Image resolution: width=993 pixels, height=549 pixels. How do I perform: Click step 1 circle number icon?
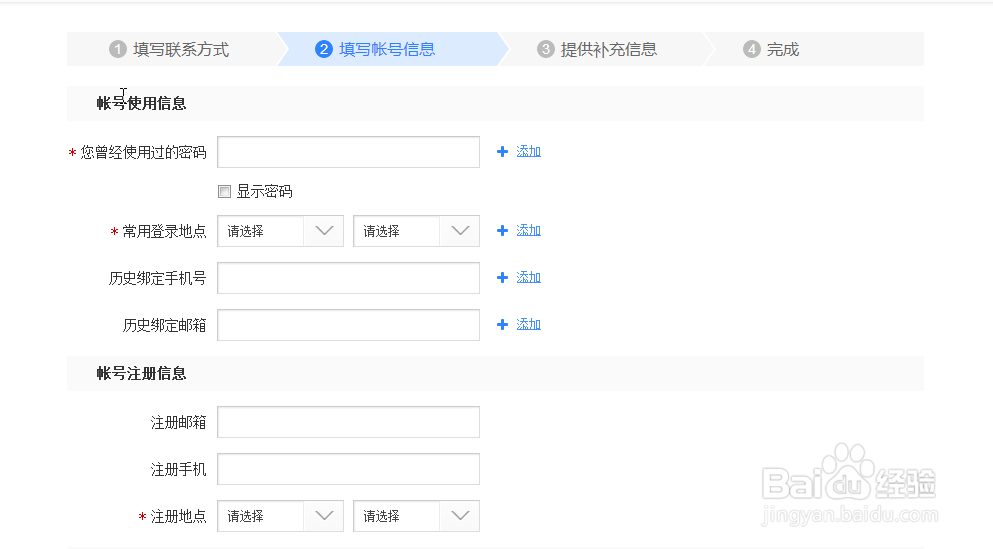point(118,49)
